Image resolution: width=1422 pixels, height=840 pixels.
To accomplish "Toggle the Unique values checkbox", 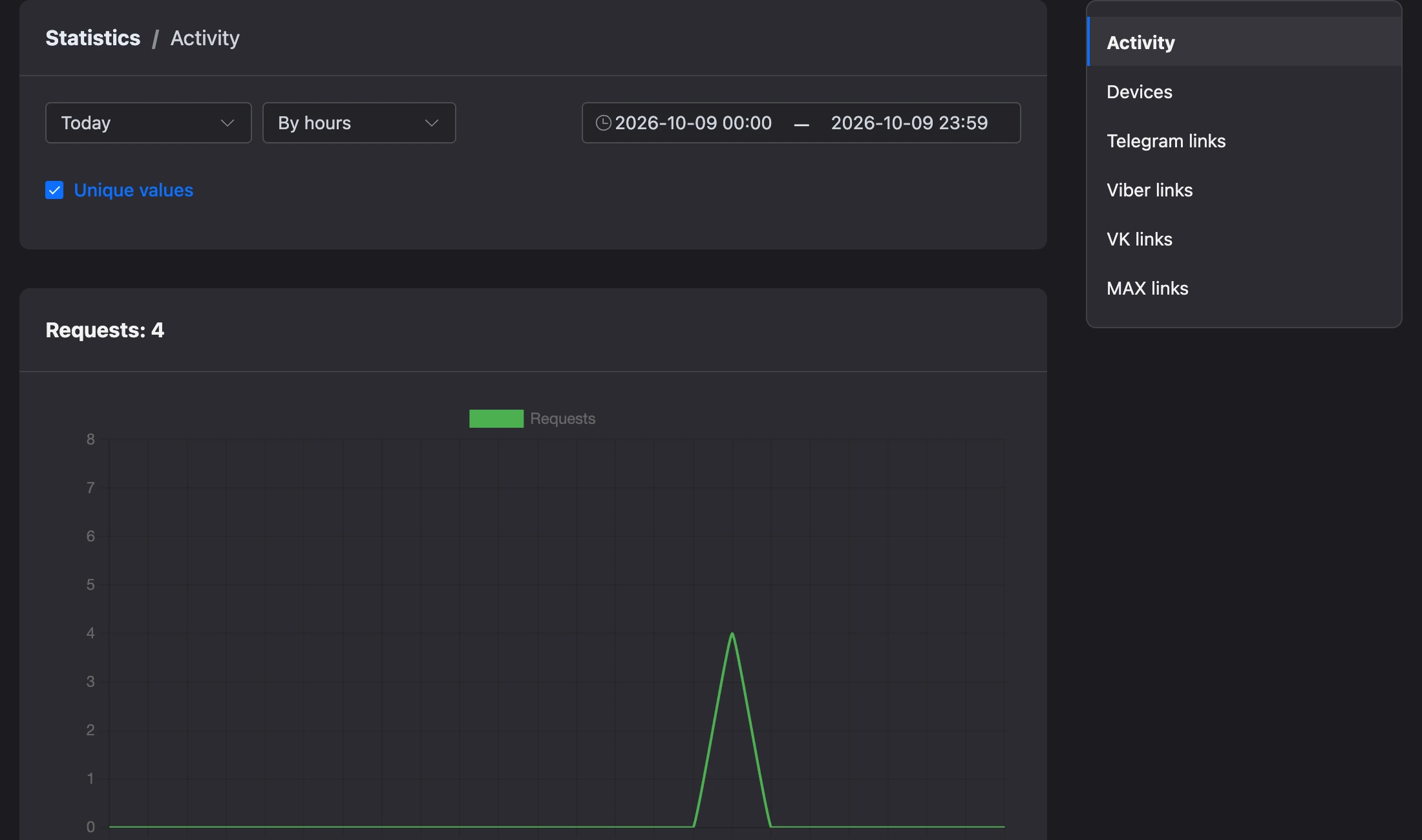I will (54, 190).
